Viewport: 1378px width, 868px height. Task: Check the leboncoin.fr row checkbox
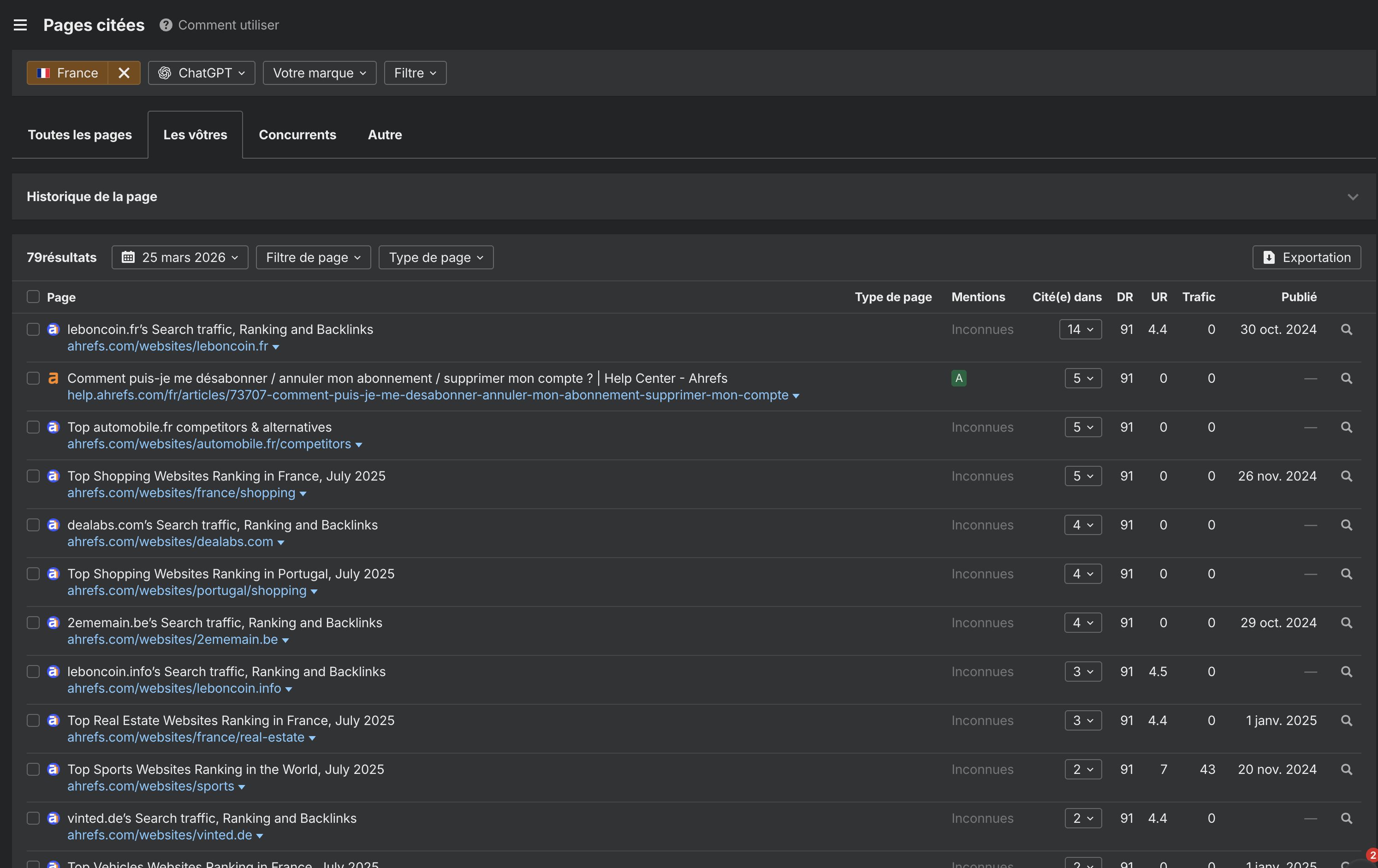pos(33,330)
